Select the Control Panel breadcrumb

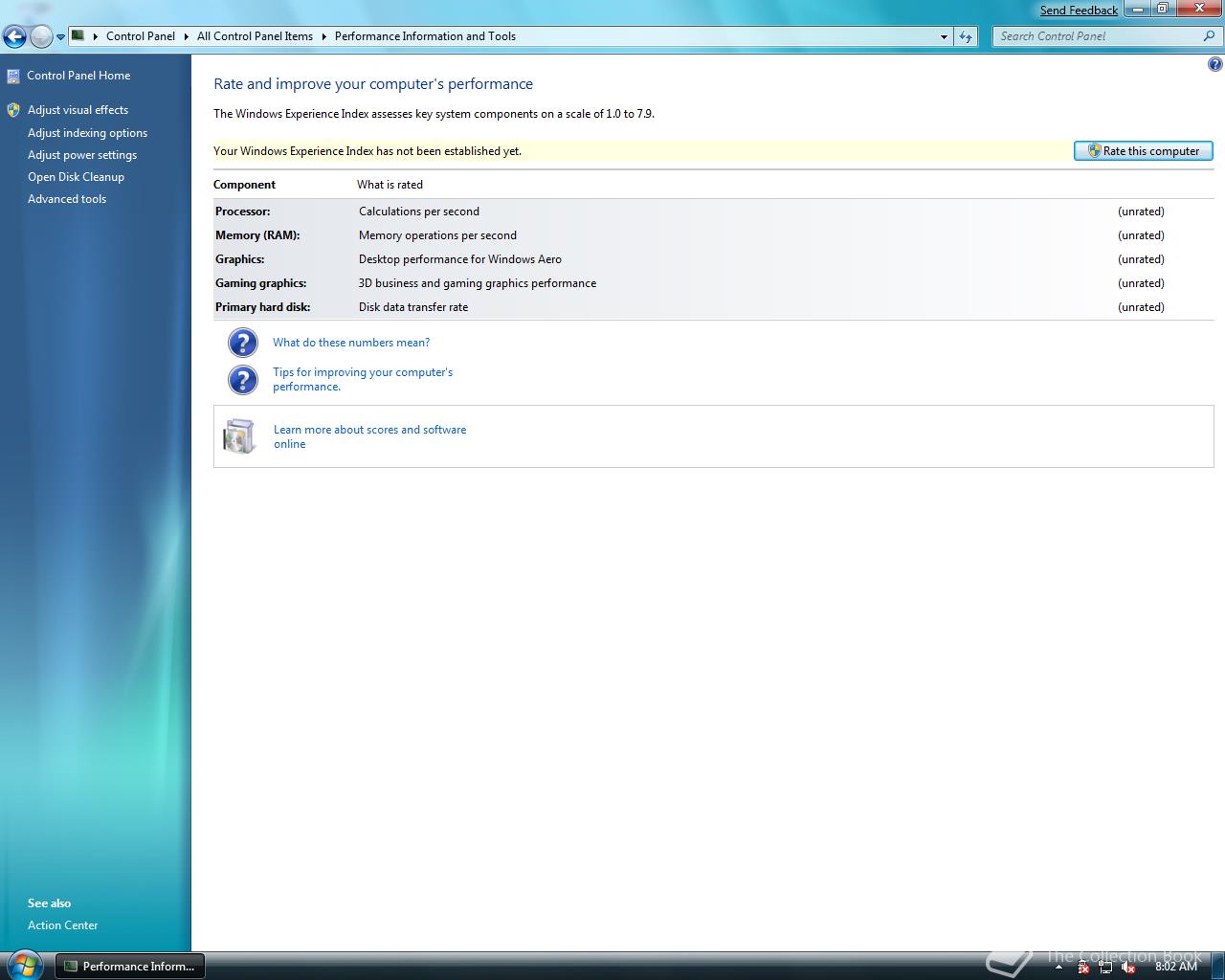pyautogui.click(x=141, y=36)
